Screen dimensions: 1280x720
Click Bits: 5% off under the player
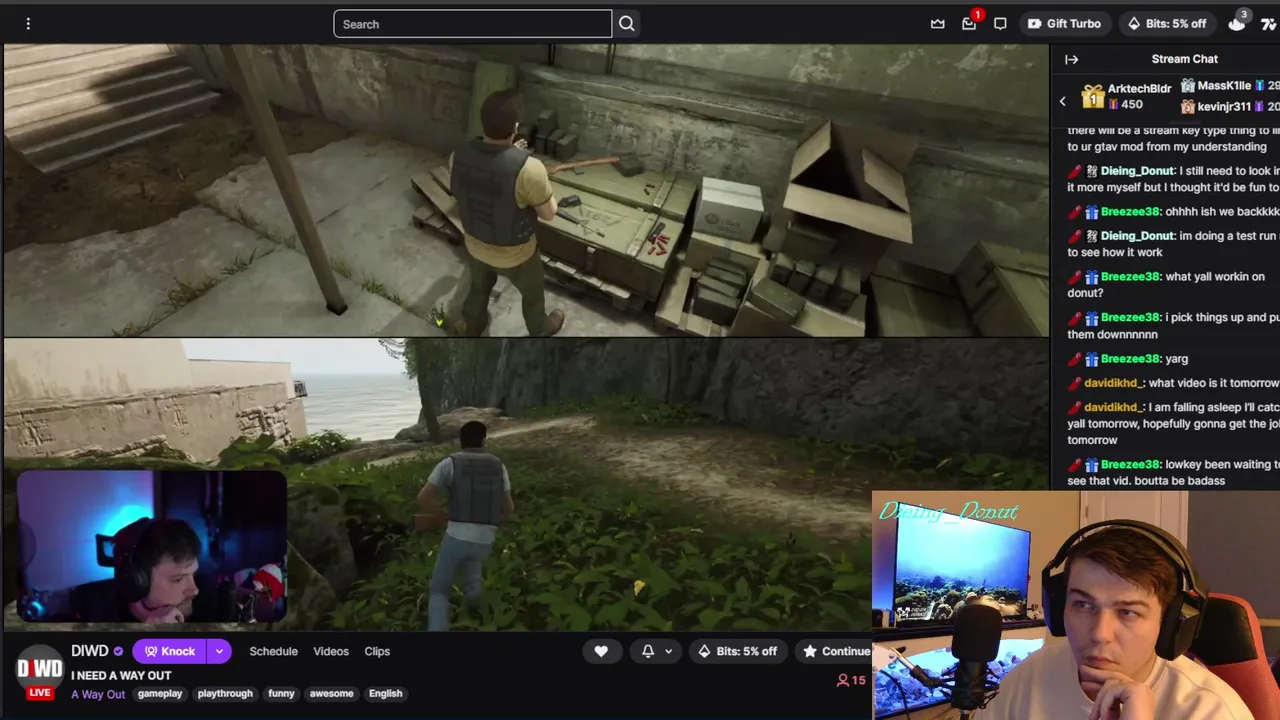[737, 651]
